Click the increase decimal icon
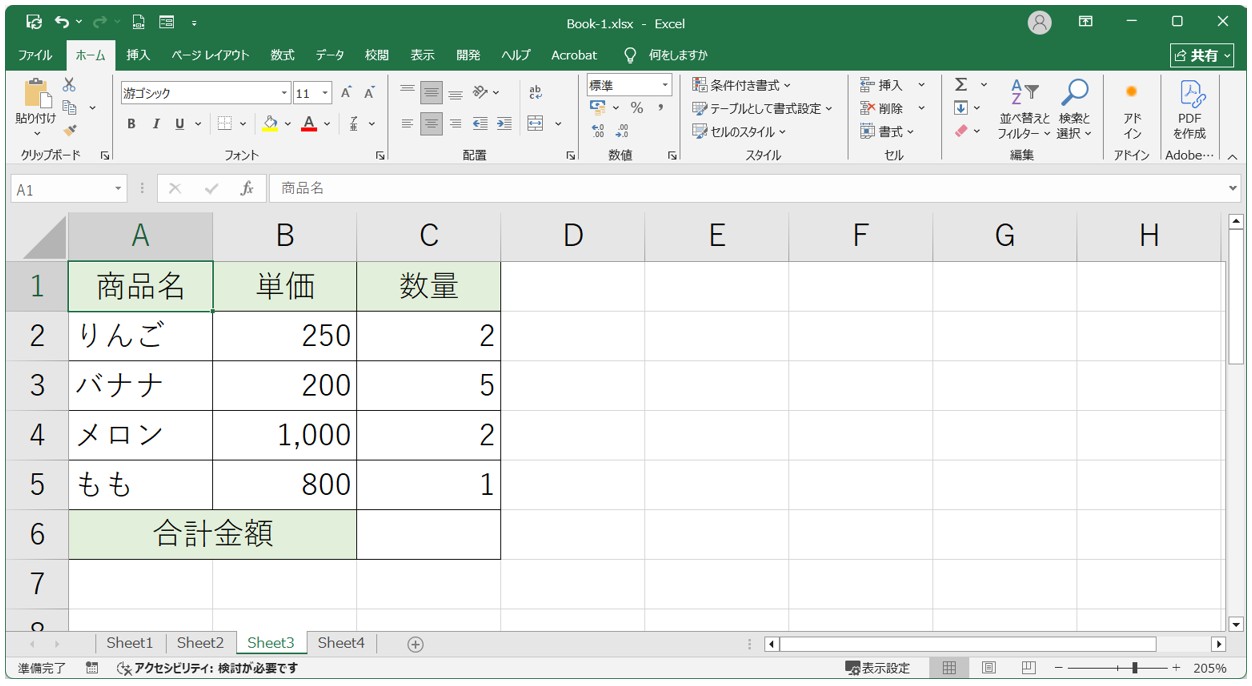 [598, 131]
